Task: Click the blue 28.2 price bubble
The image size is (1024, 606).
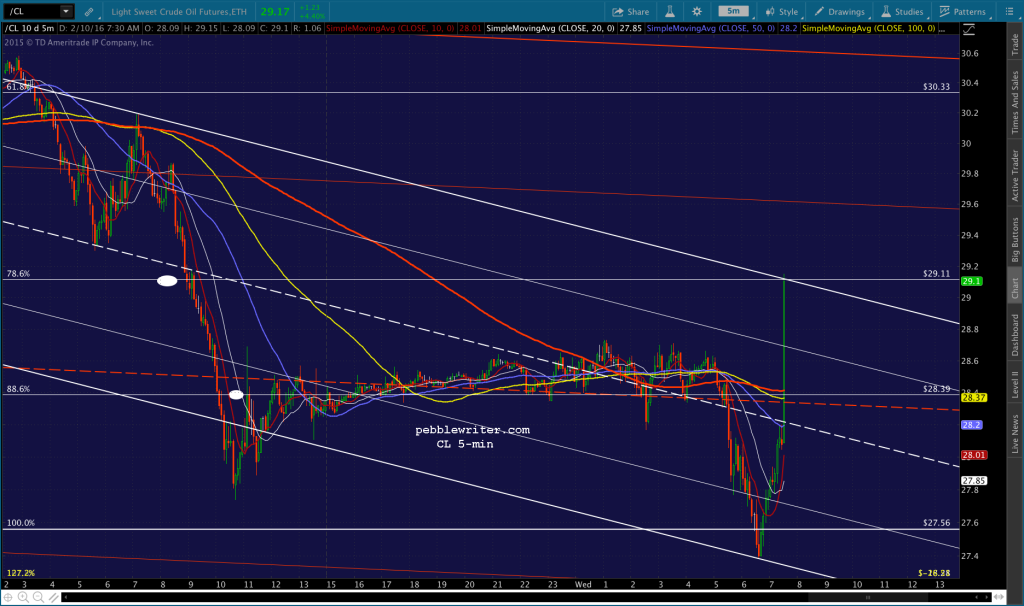Action: [x=971, y=425]
